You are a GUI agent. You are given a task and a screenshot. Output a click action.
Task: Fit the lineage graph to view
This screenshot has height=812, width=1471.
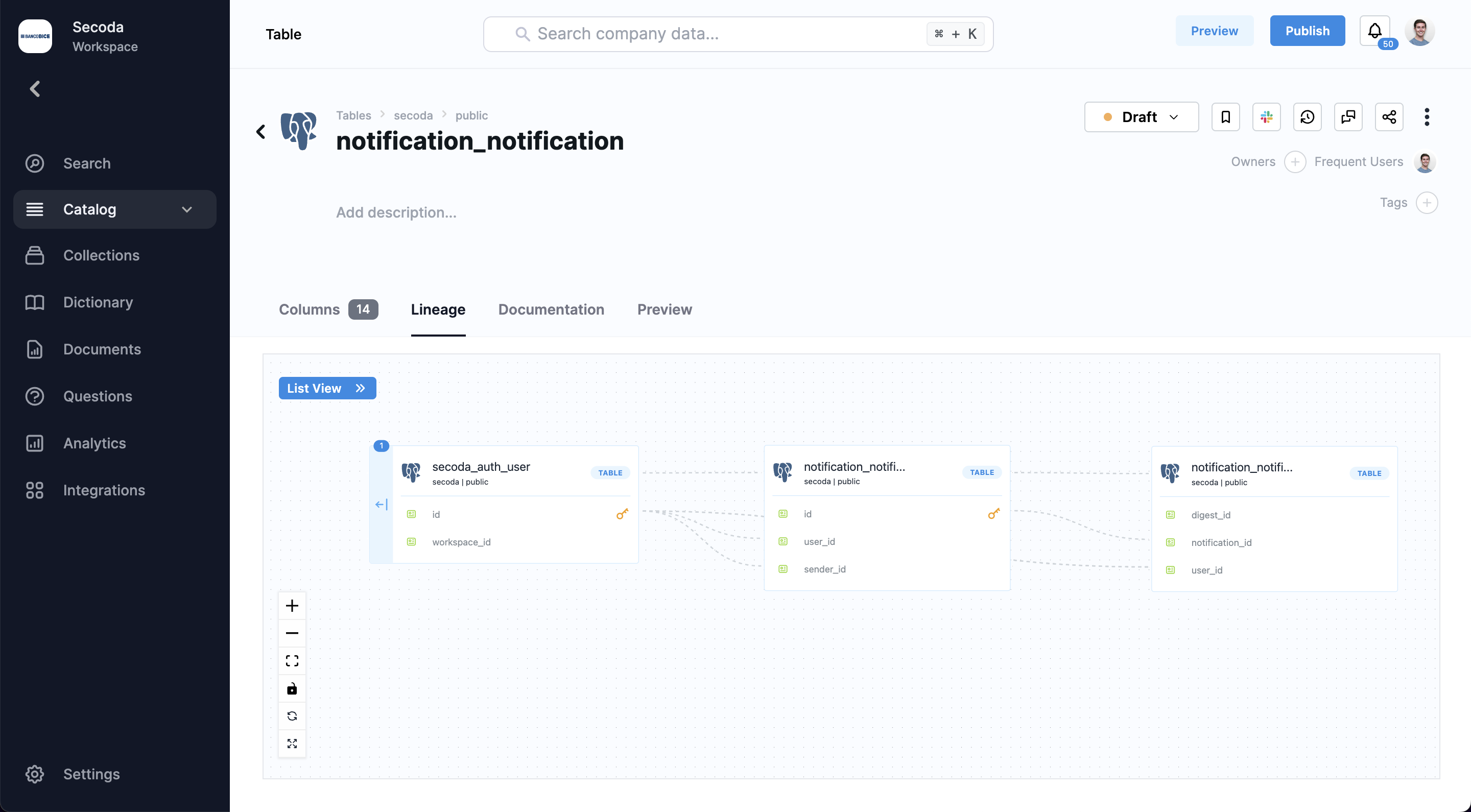point(292,661)
